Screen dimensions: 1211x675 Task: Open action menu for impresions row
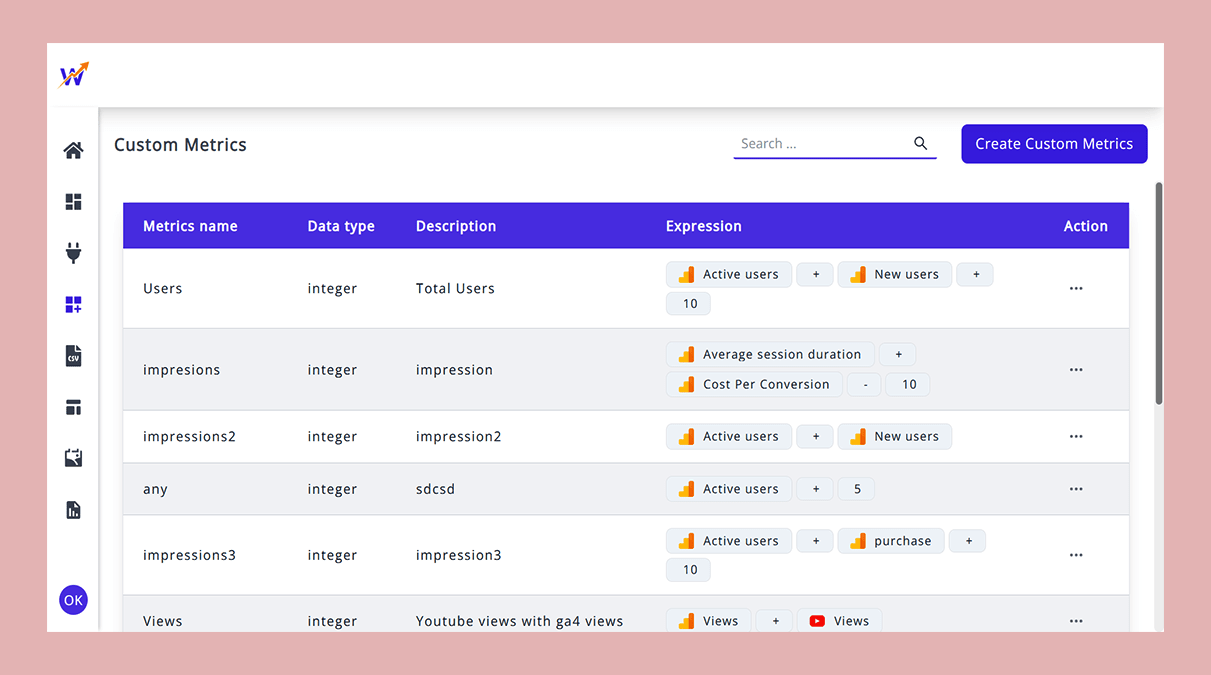(1076, 369)
